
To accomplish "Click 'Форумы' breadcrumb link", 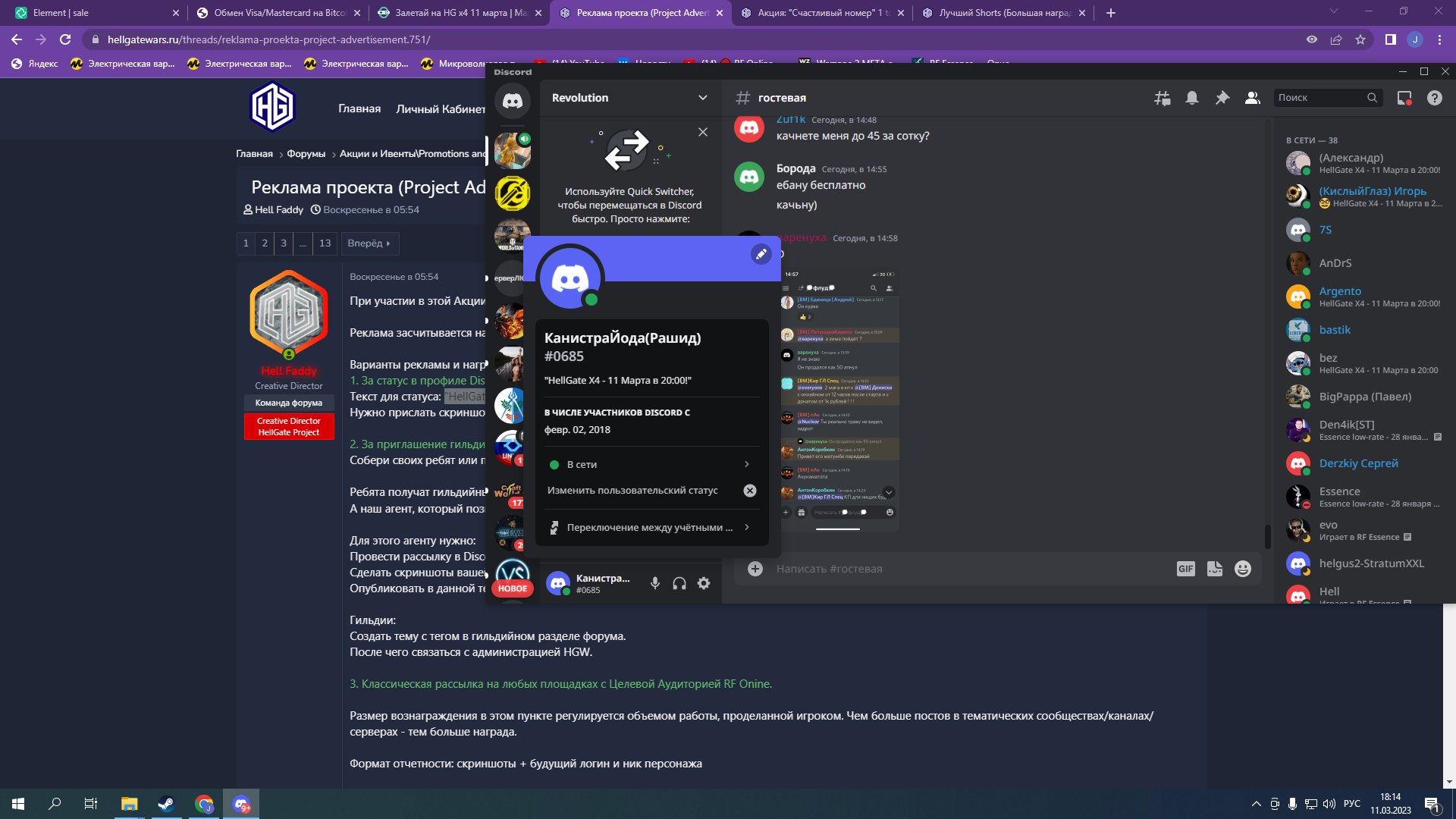I will pos(306,153).
